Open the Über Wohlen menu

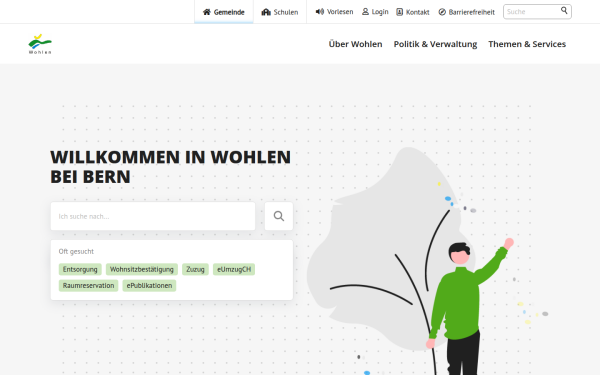pyautogui.click(x=355, y=44)
